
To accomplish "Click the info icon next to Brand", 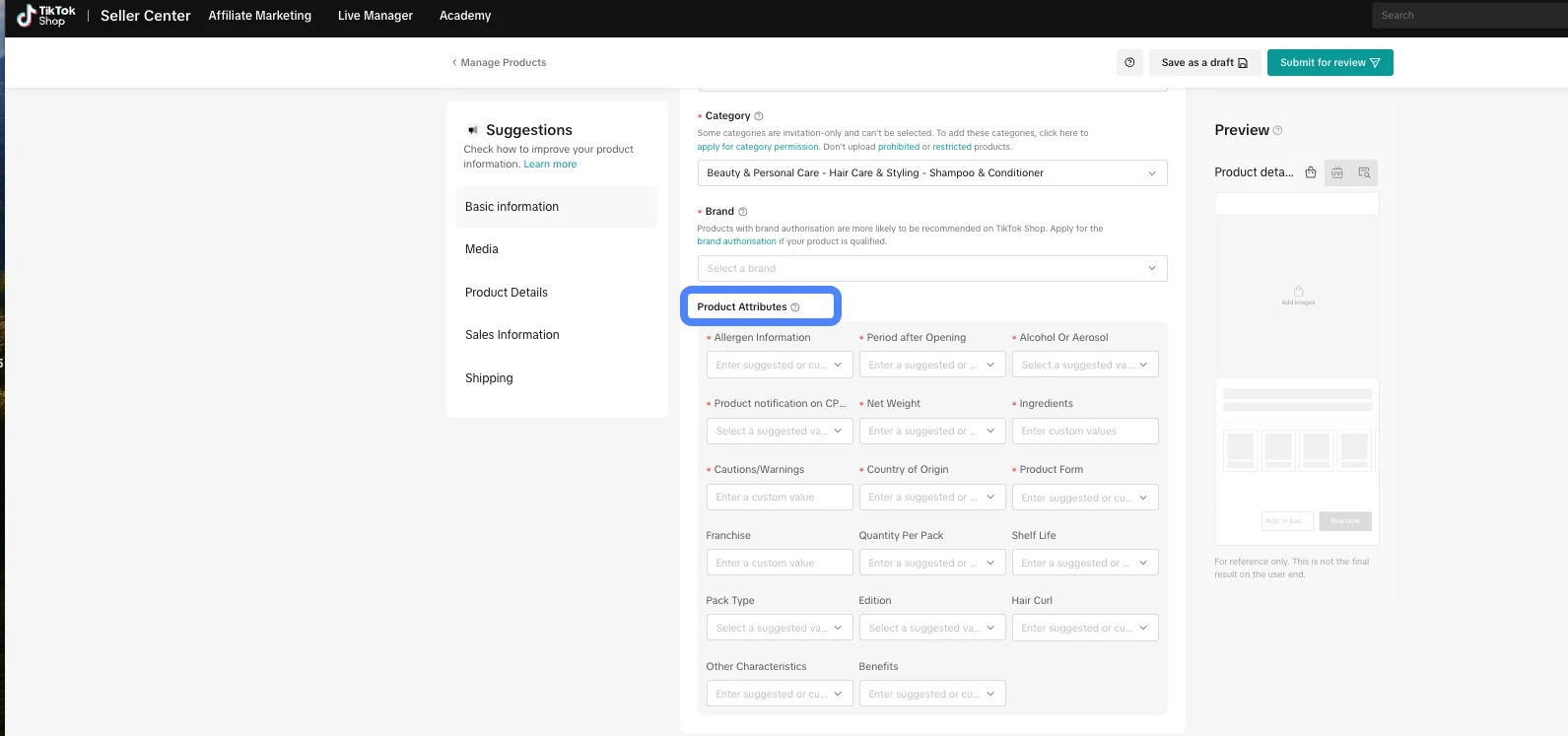I will 743,212.
